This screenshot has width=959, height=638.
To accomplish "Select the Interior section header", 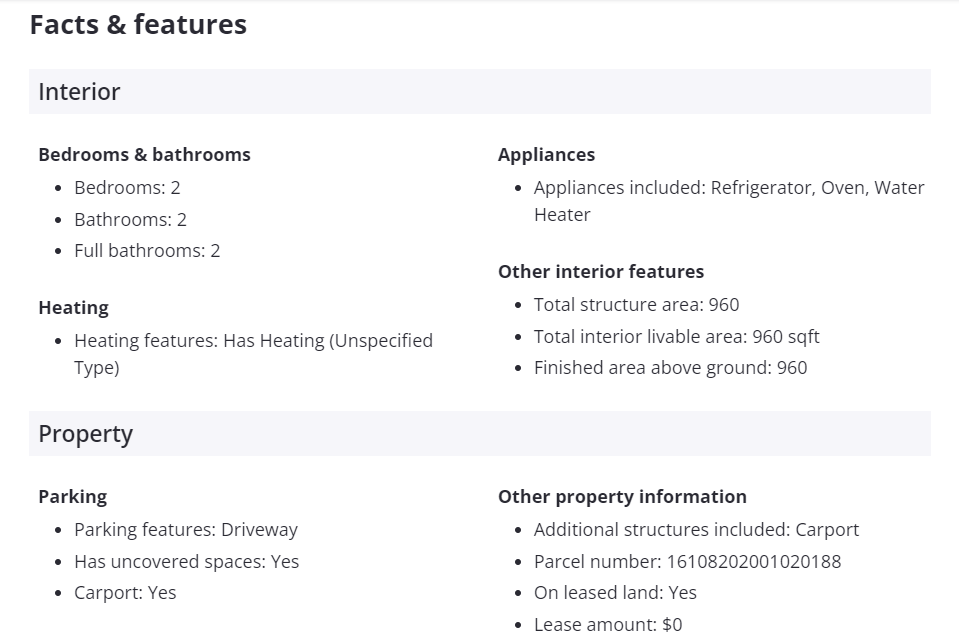I will 79,92.
